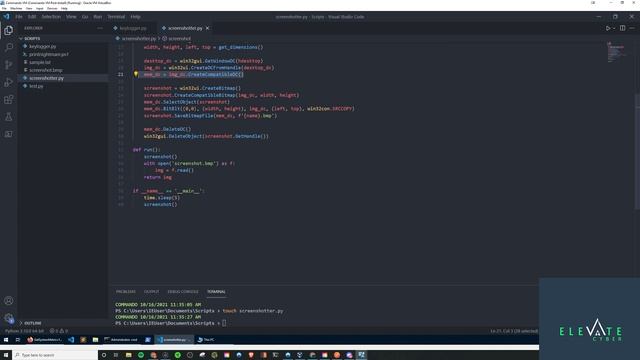Image resolution: width=640 pixels, height=360 pixels.
Task: Click the host Windows Start button
Action: [6, 355]
